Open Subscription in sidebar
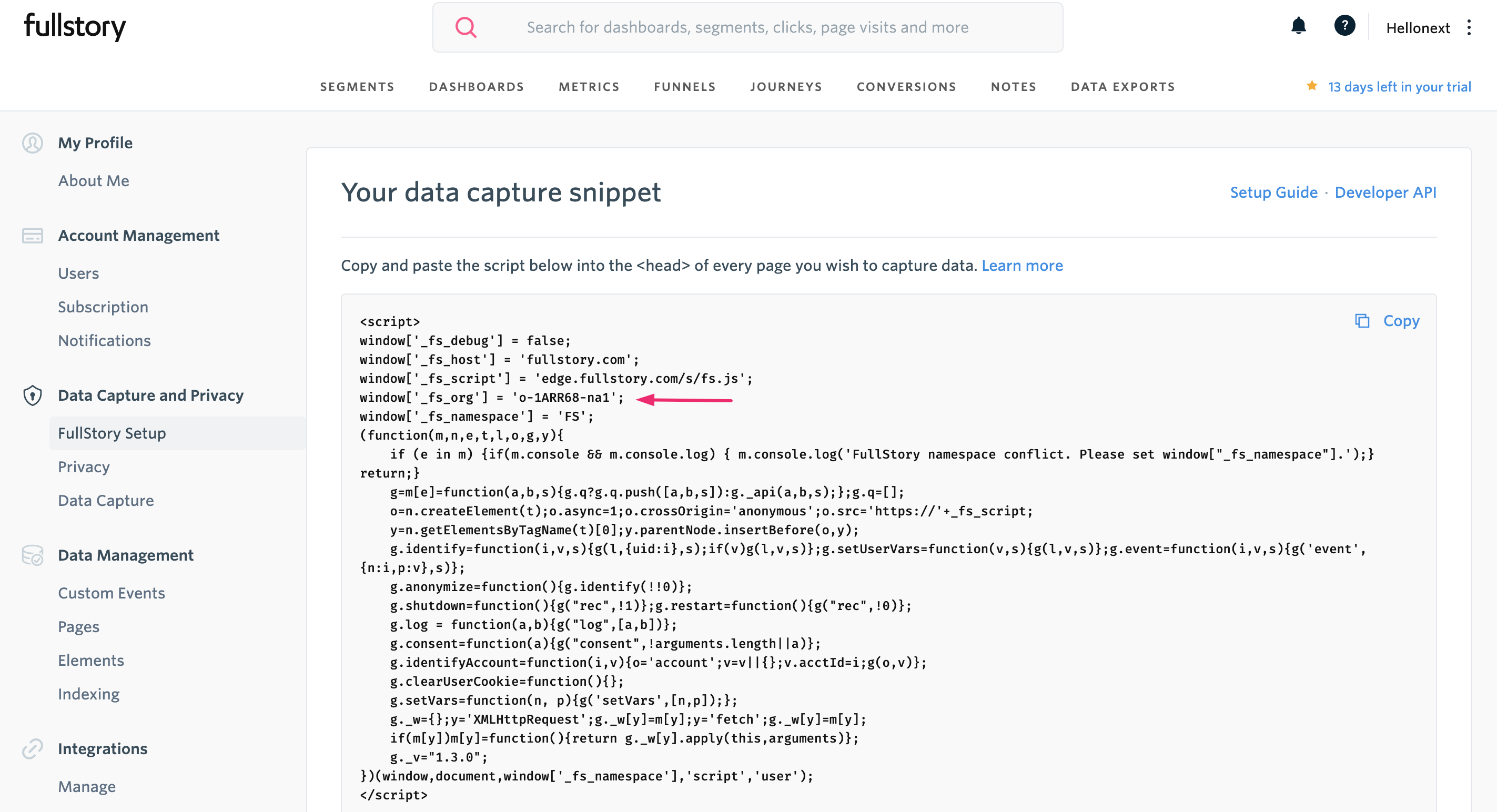Screen dimensions: 1497x812 pos(103,307)
